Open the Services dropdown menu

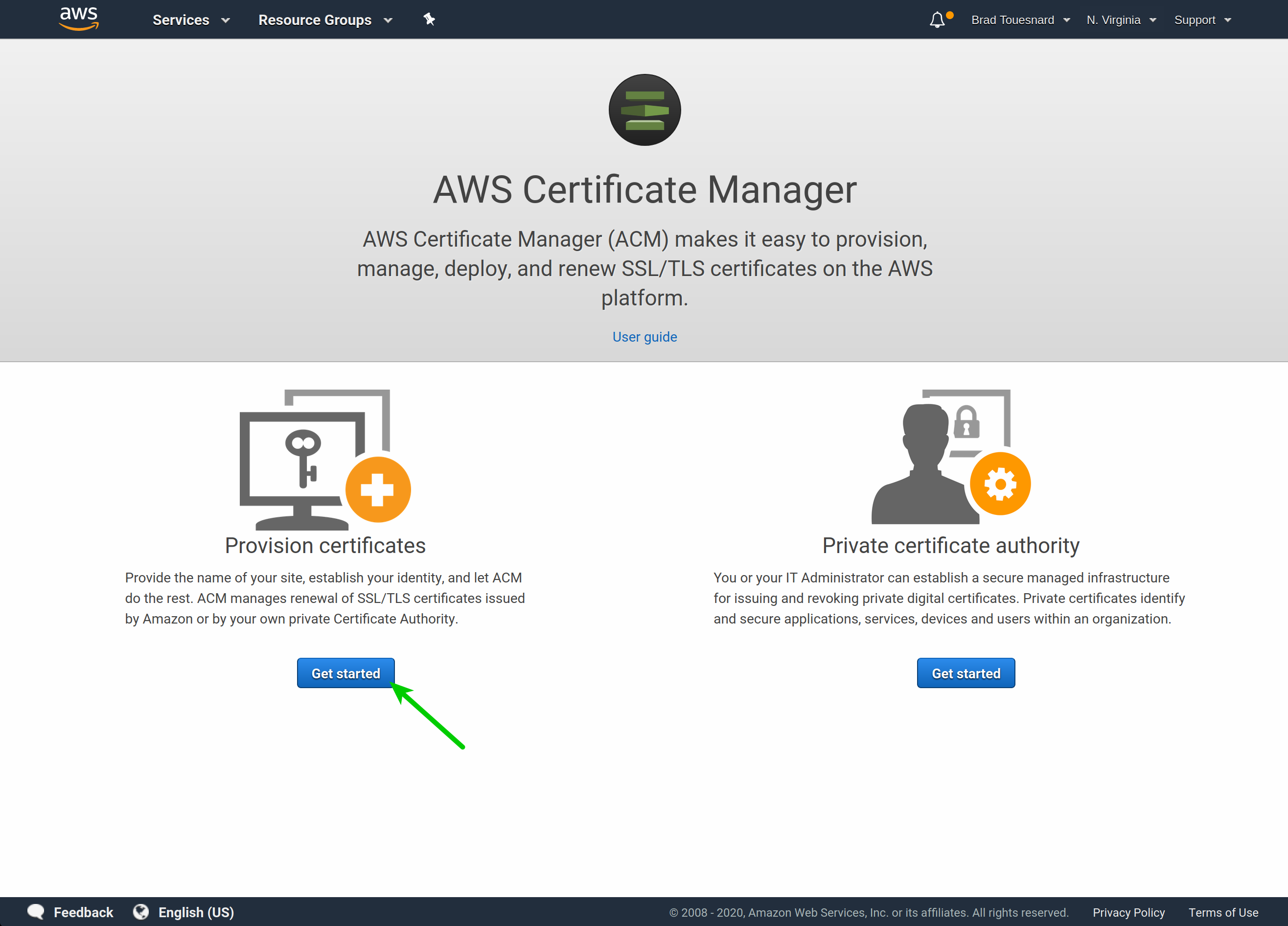pyautogui.click(x=191, y=20)
